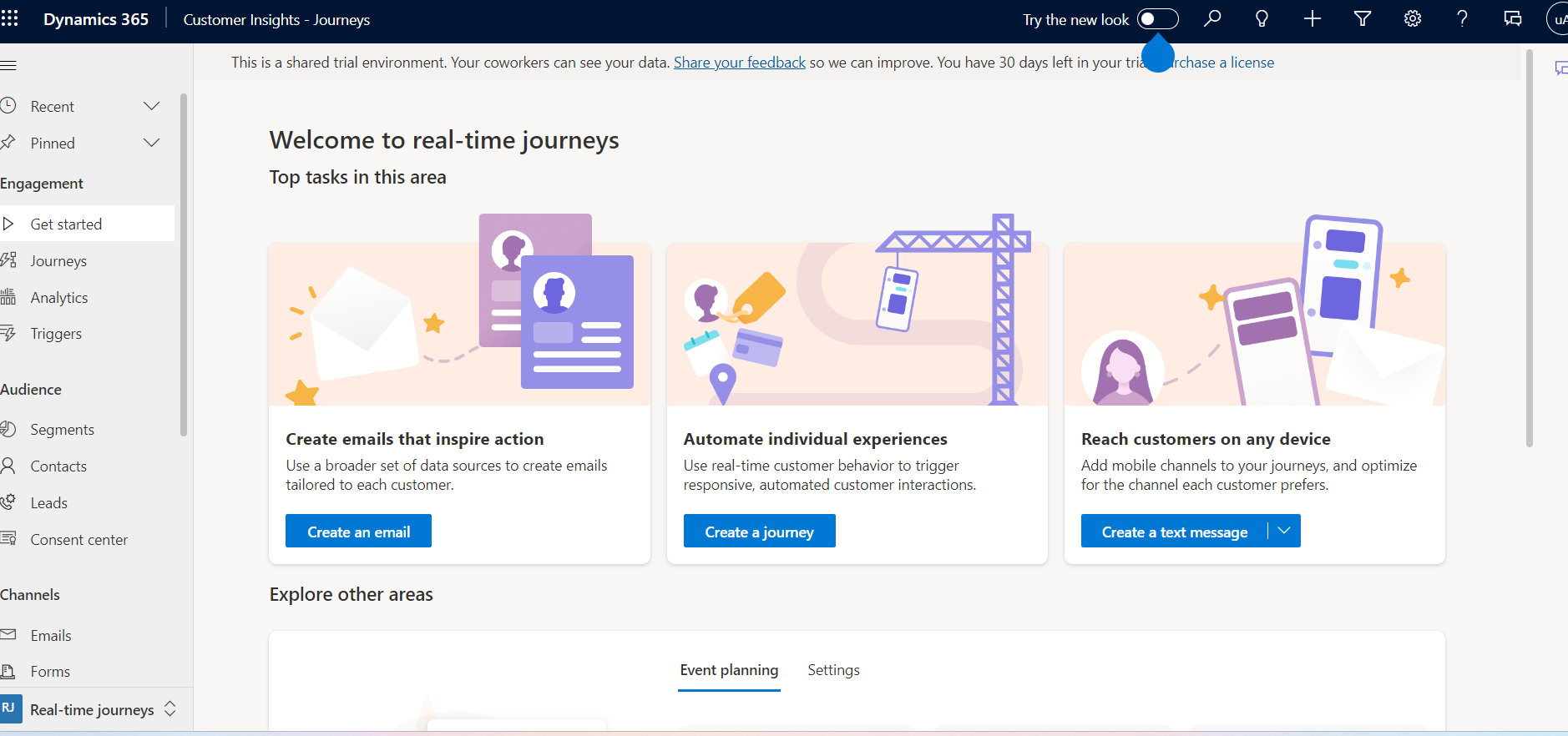Click the Journeys icon in sidebar
Screen dimensions: 1568x736
click(8, 260)
